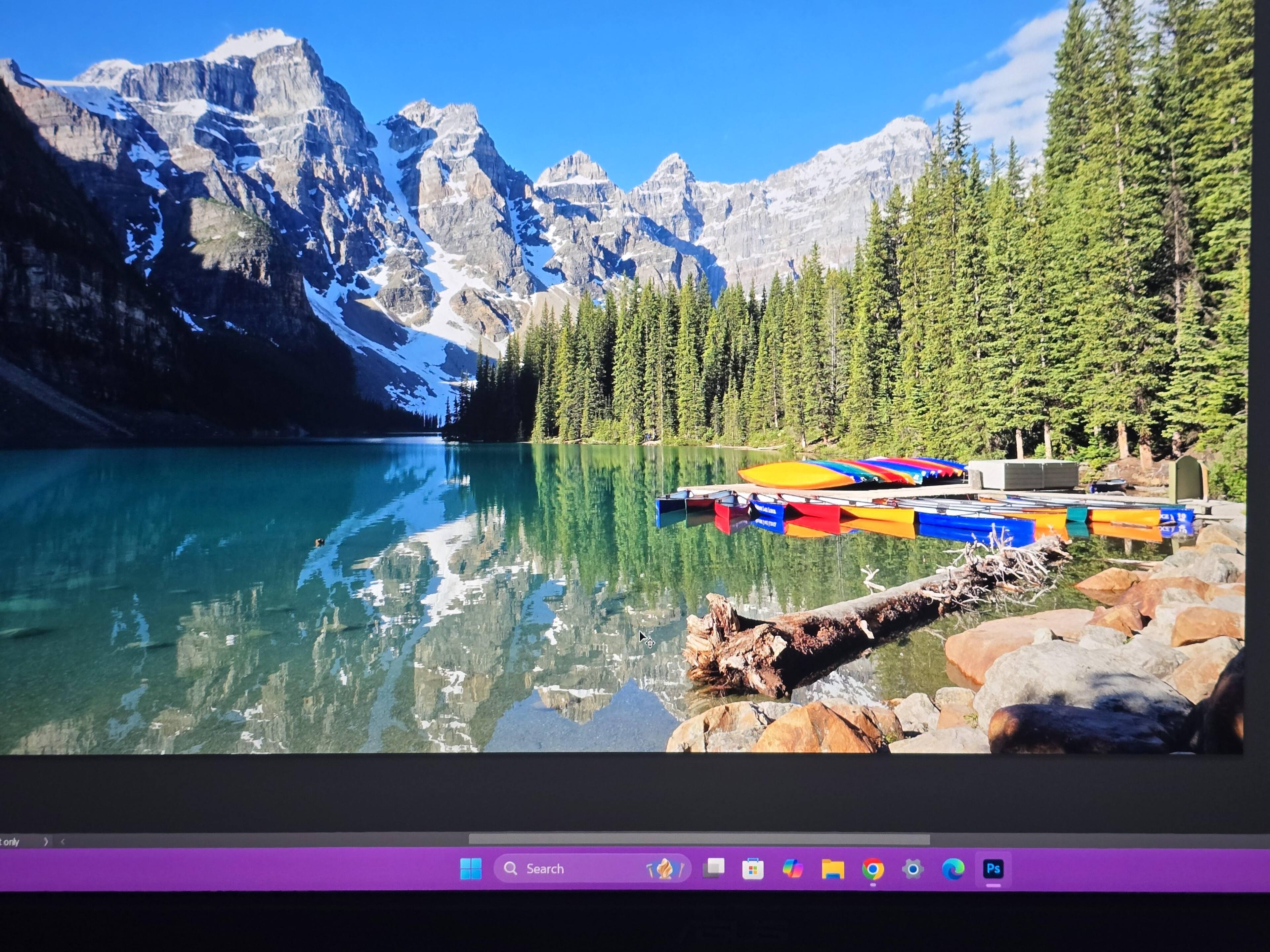Switch to Google Chrome in the taskbar
The image size is (1270, 952).
tap(873, 869)
